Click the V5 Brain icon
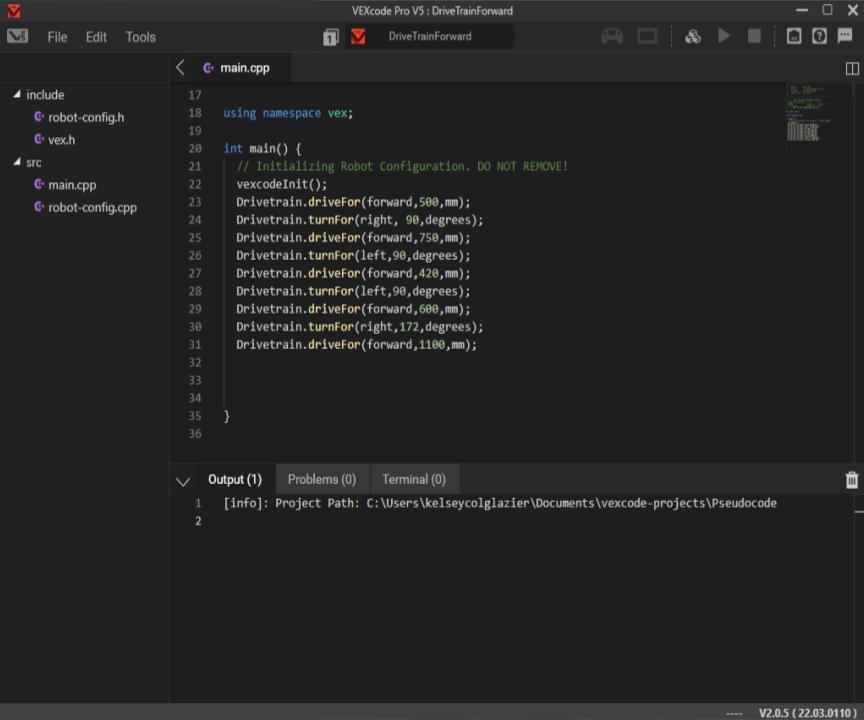Viewport: 864px width, 720px height. pyautogui.click(x=647, y=37)
